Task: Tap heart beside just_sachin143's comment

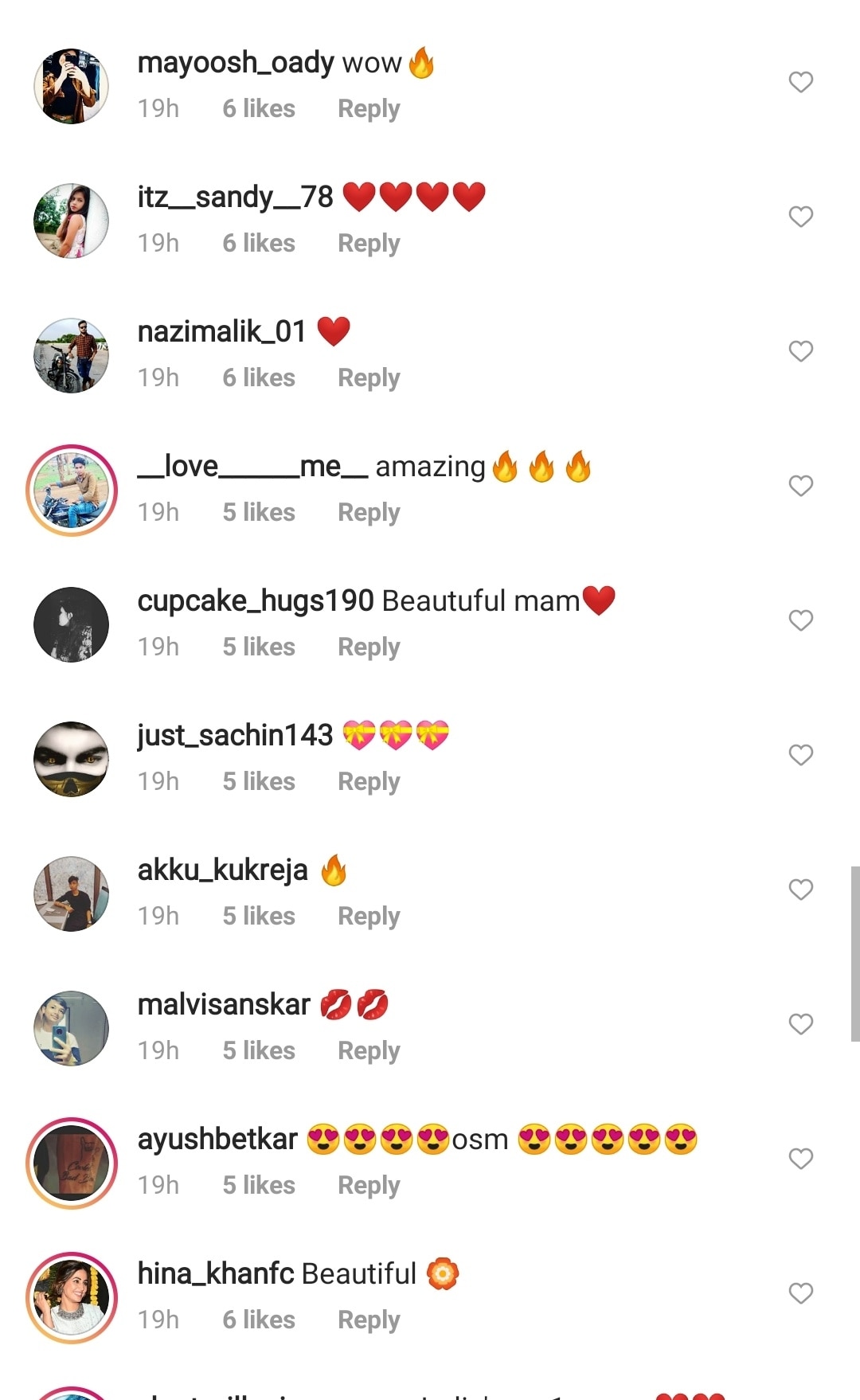Action: (x=800, y=755)
